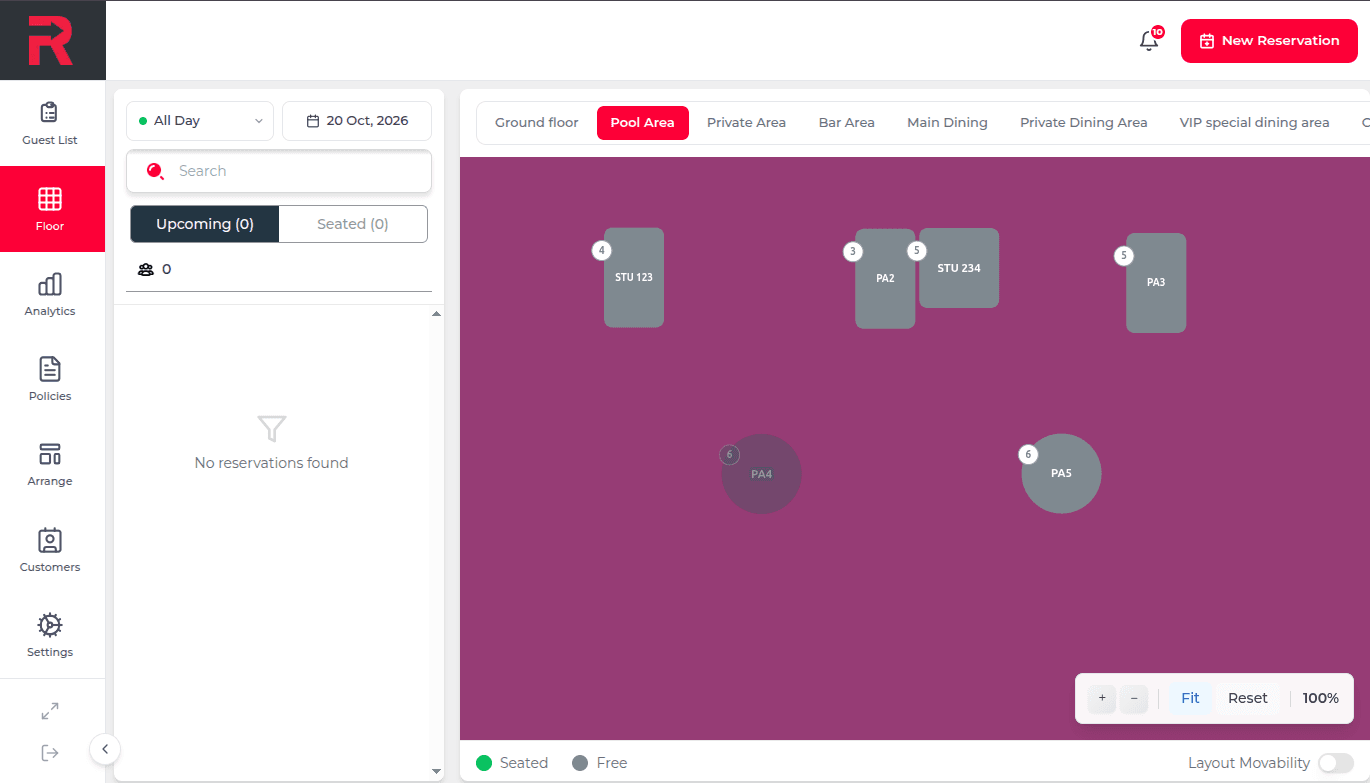
Task: Open the notifications bell
Action: point(1149,41)
